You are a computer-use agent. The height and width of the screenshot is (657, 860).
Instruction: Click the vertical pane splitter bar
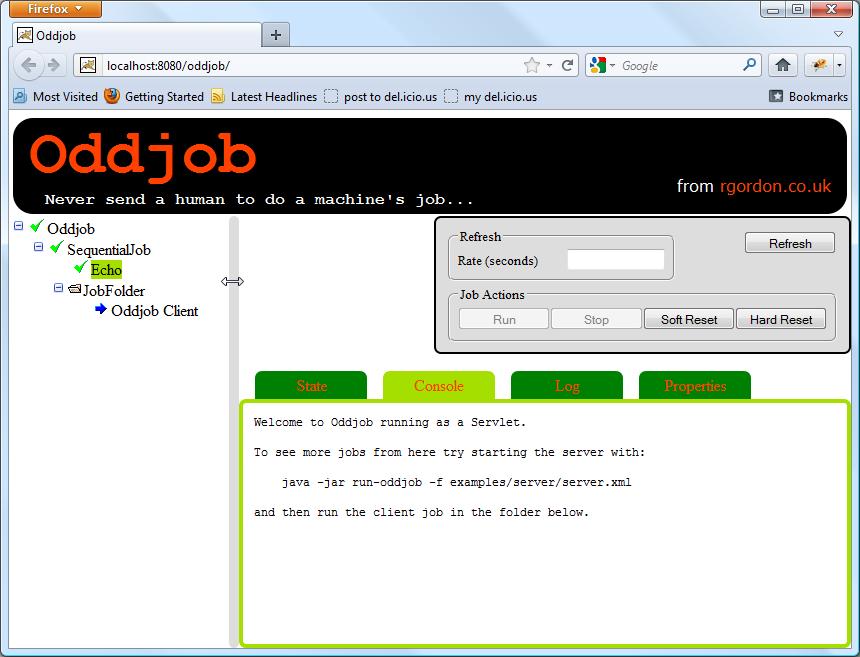[x=234, y=432]
